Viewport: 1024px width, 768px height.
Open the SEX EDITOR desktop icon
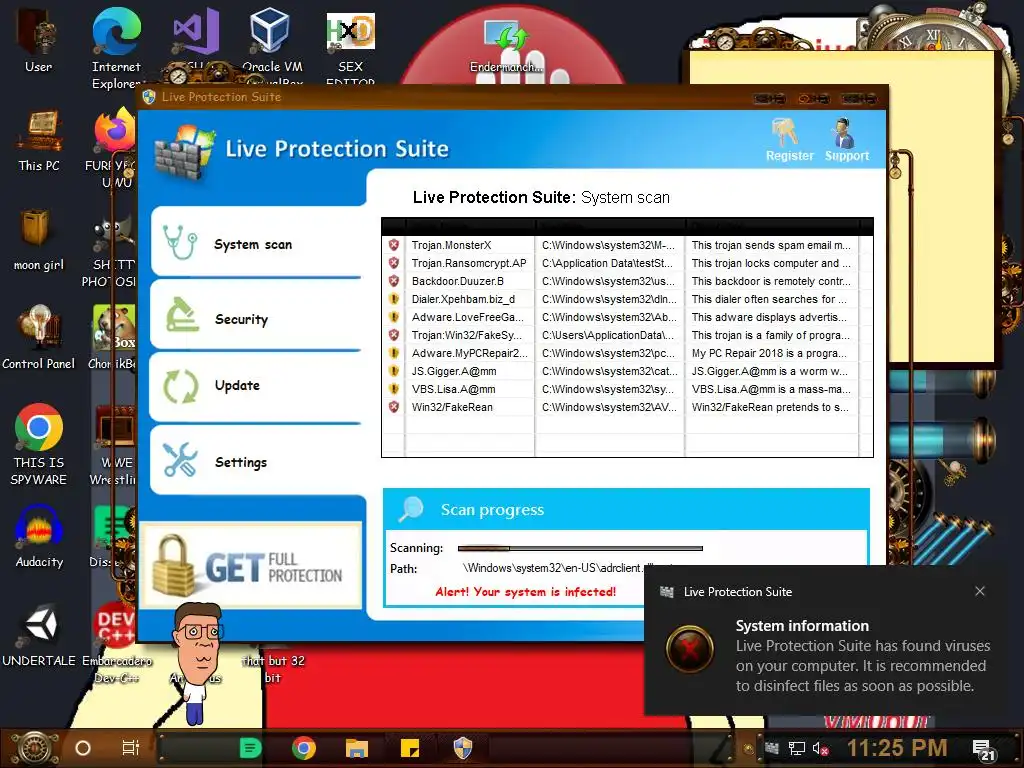tap(351, 47)
